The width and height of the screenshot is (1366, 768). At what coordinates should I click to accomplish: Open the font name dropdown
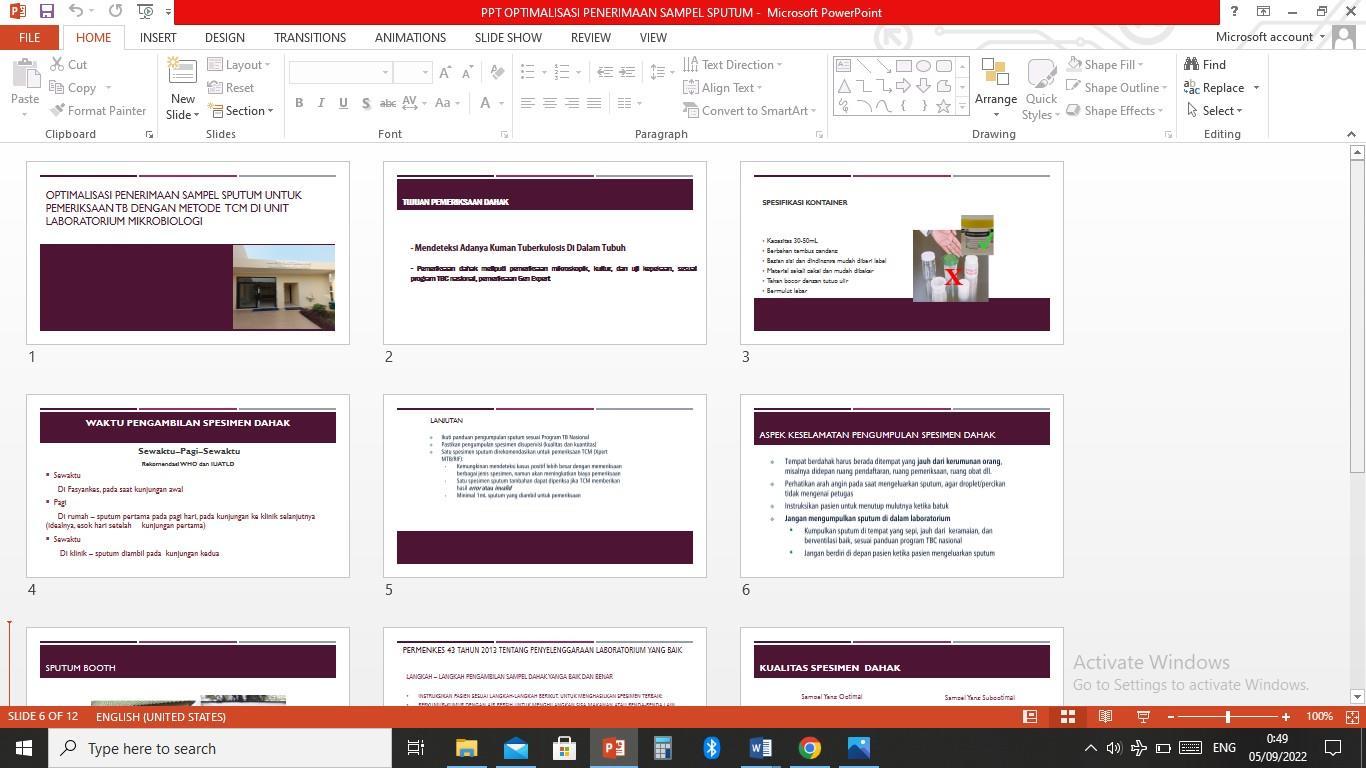385,73
